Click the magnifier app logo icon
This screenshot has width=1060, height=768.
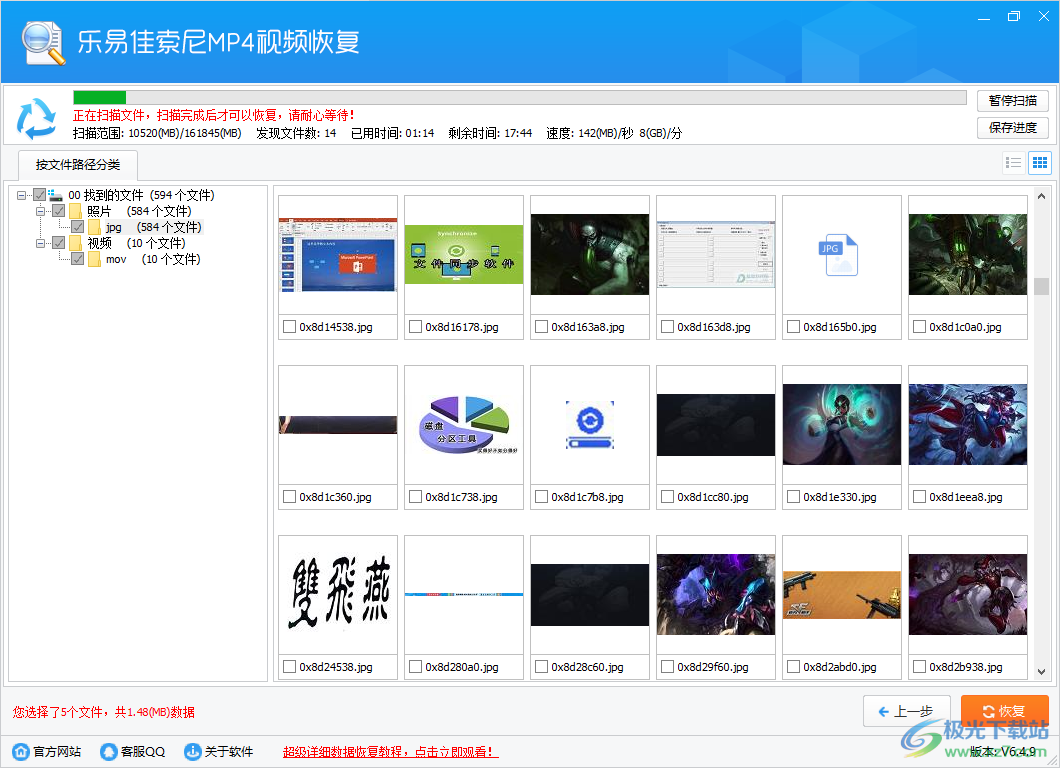[44, 43]
